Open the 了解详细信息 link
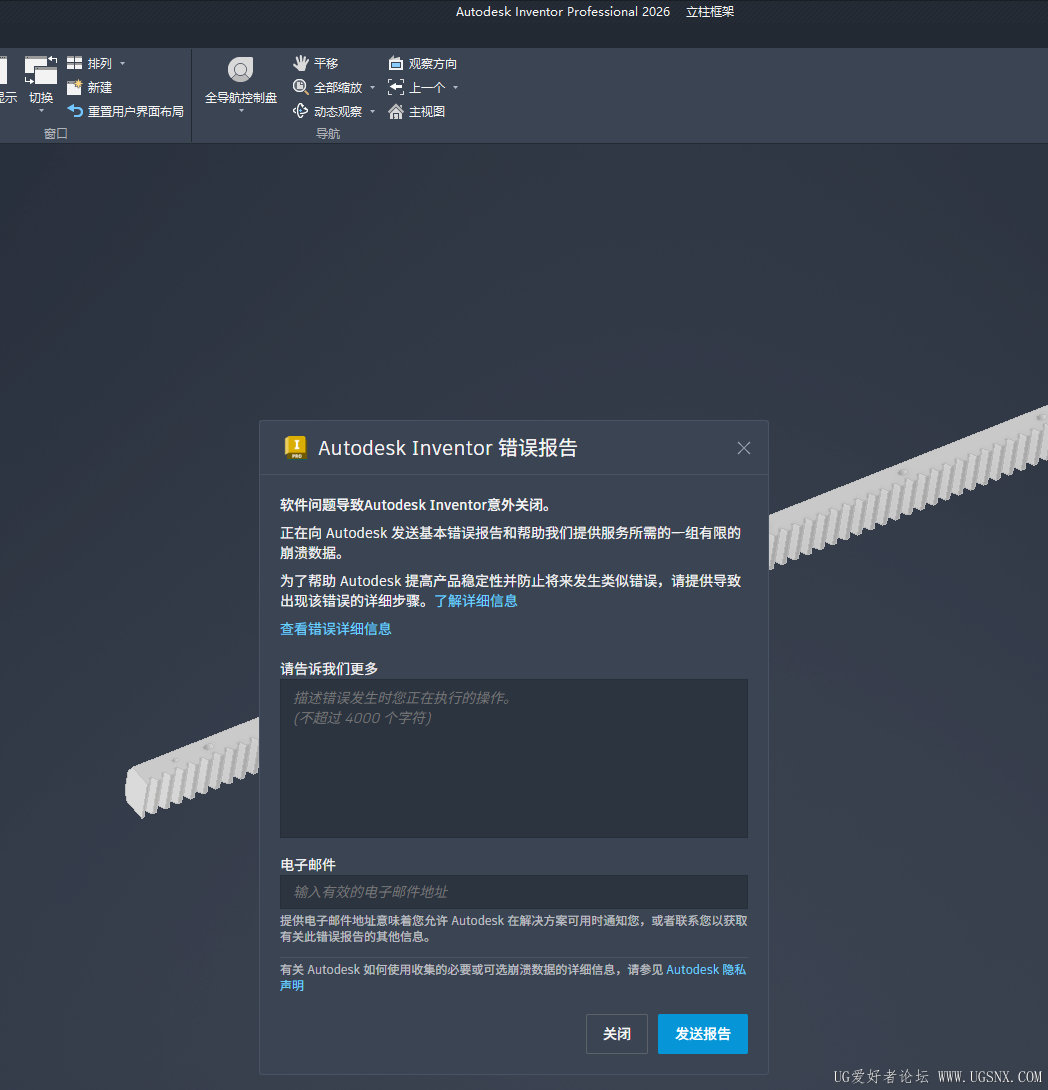 (476, 600)
